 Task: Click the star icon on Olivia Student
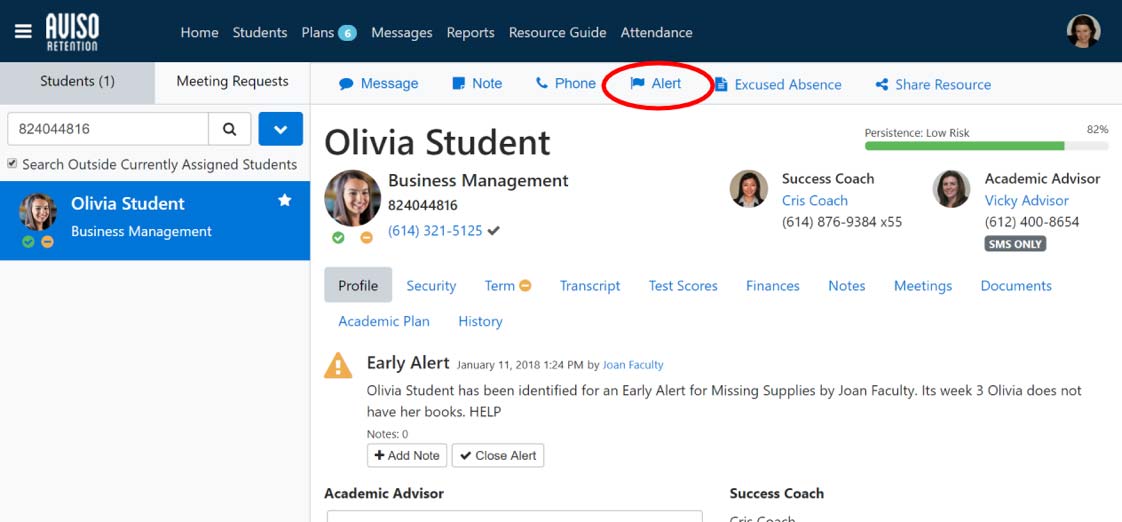point(285,201)
